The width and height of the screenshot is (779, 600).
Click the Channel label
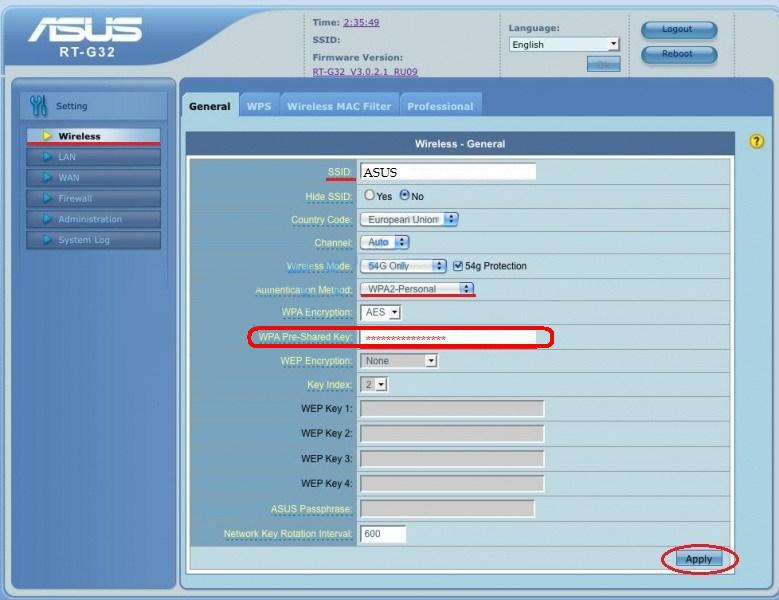333,243
